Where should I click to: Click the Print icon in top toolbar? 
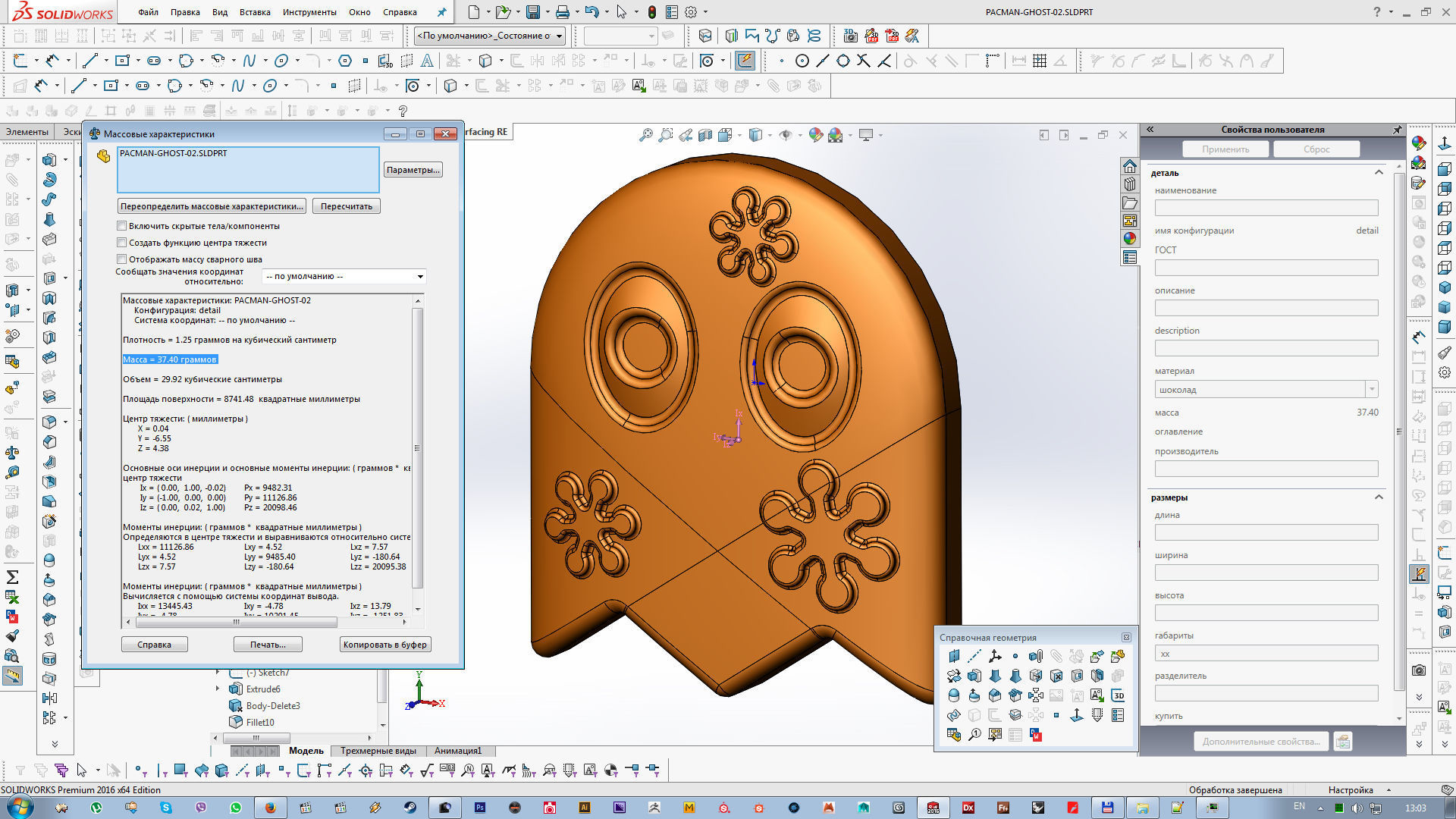pyautogui.click(x=562, y=12)
